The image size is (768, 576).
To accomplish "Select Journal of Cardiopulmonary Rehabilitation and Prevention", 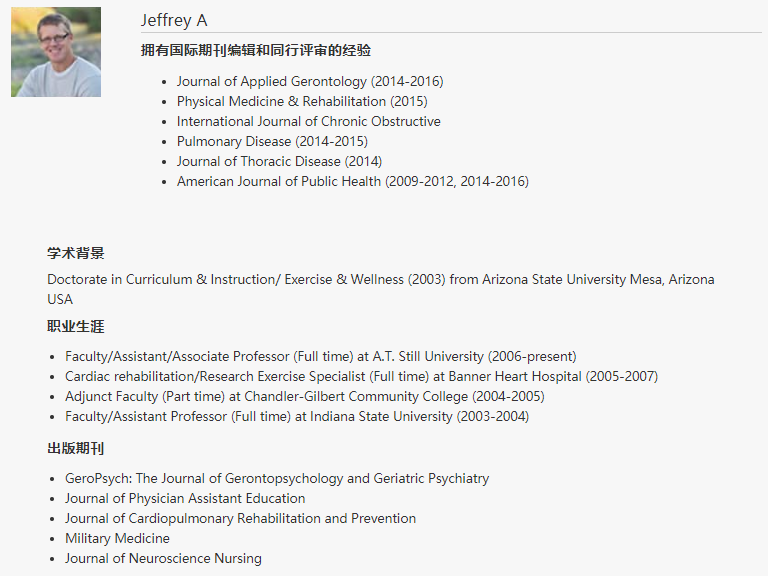I will click(x=240, y=519).
